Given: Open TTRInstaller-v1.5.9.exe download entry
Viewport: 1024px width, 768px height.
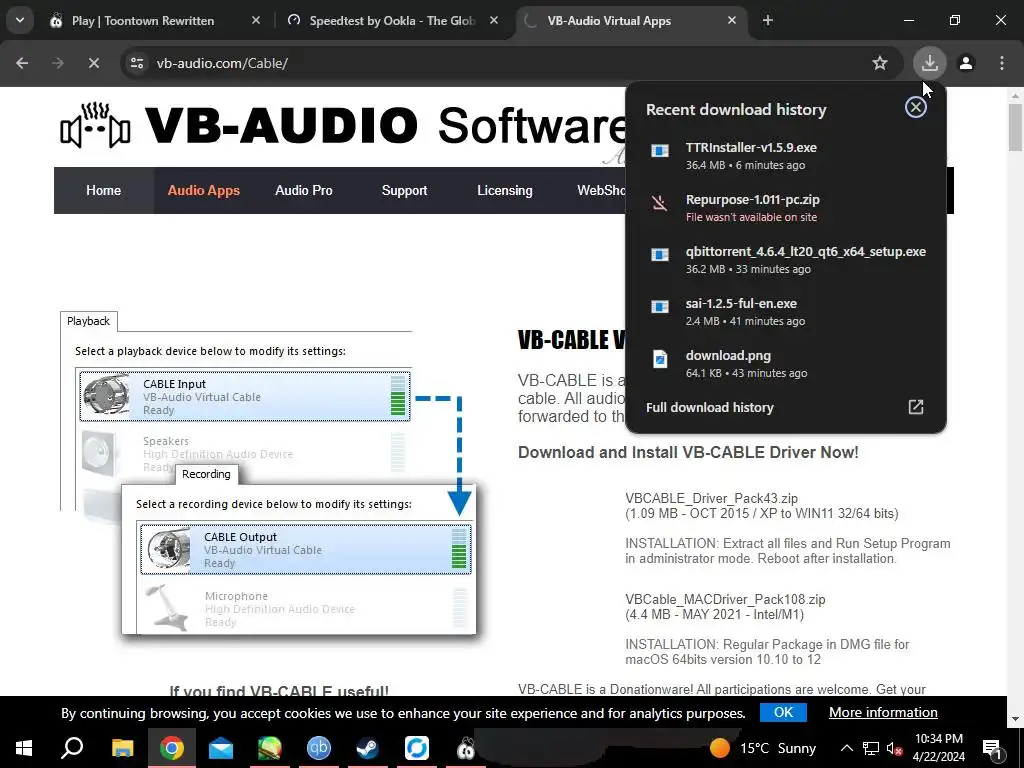Looking at the screenshot, I should [x=786, y=155].
